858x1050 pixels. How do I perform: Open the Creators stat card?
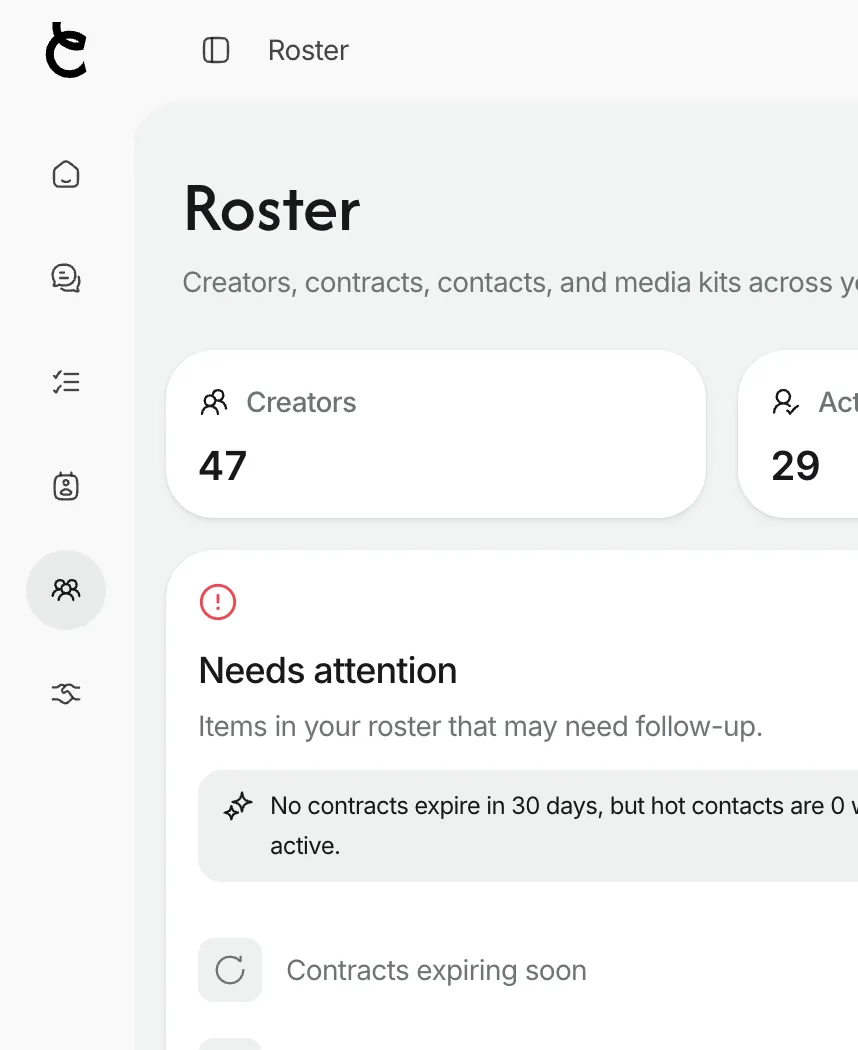click(x=436, y=434)
